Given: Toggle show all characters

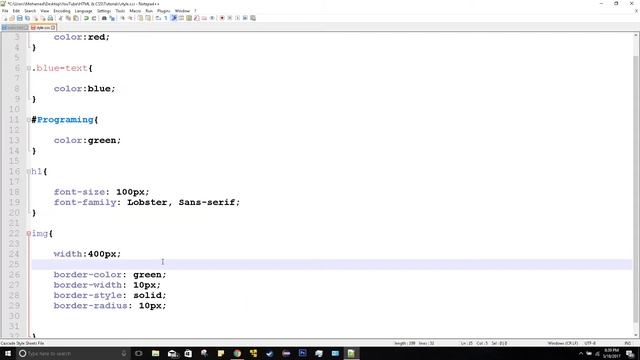Looking at the screenshot, I should point(166,18).
